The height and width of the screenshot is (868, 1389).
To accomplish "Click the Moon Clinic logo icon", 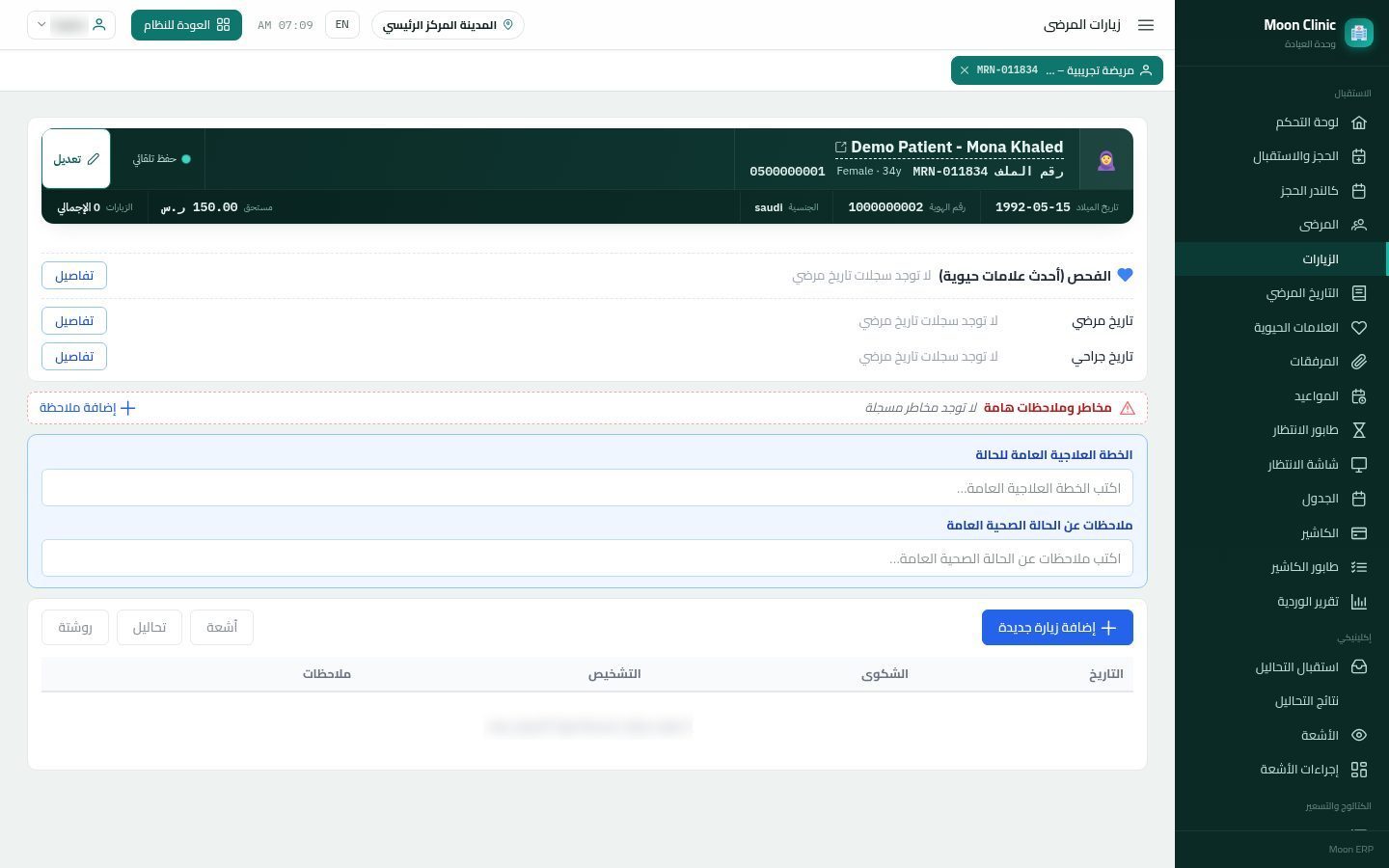I will click(1359, 33).
